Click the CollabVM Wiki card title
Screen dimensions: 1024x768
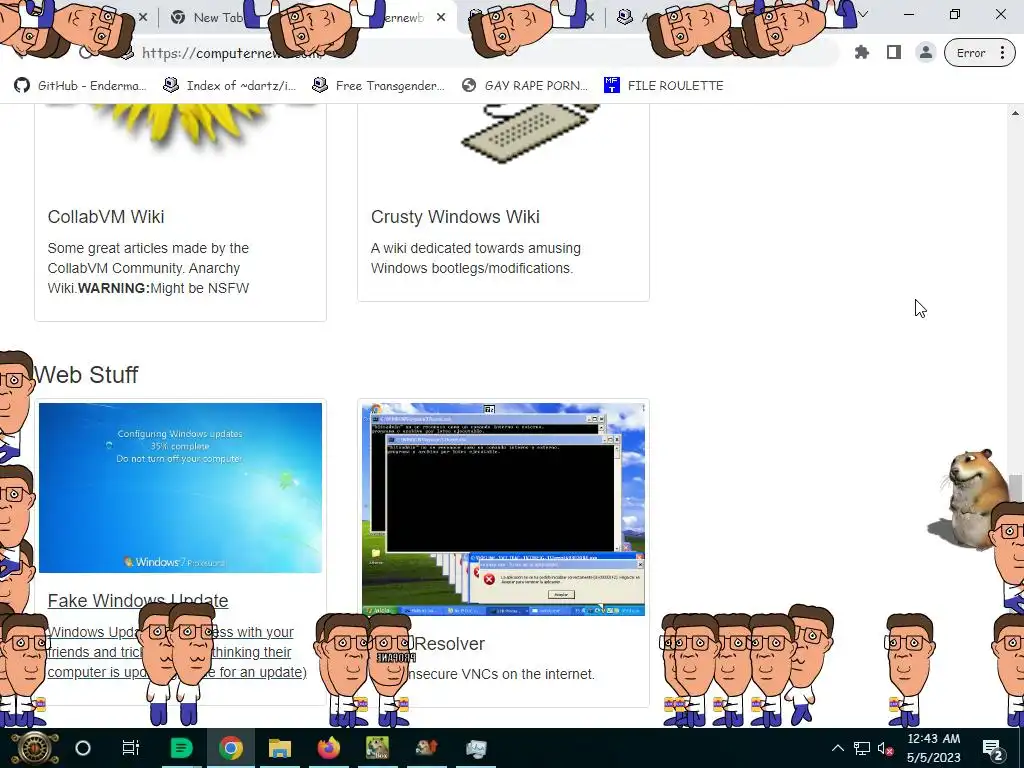(x=106, y=217)
